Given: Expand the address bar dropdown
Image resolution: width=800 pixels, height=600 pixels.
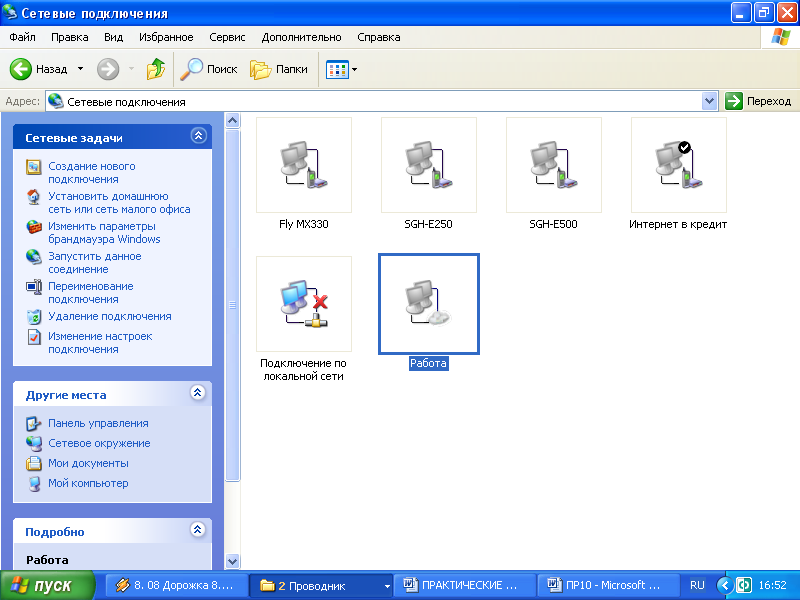Looking at the screenshot, I should pyautogui.click(x=709, y=101).
